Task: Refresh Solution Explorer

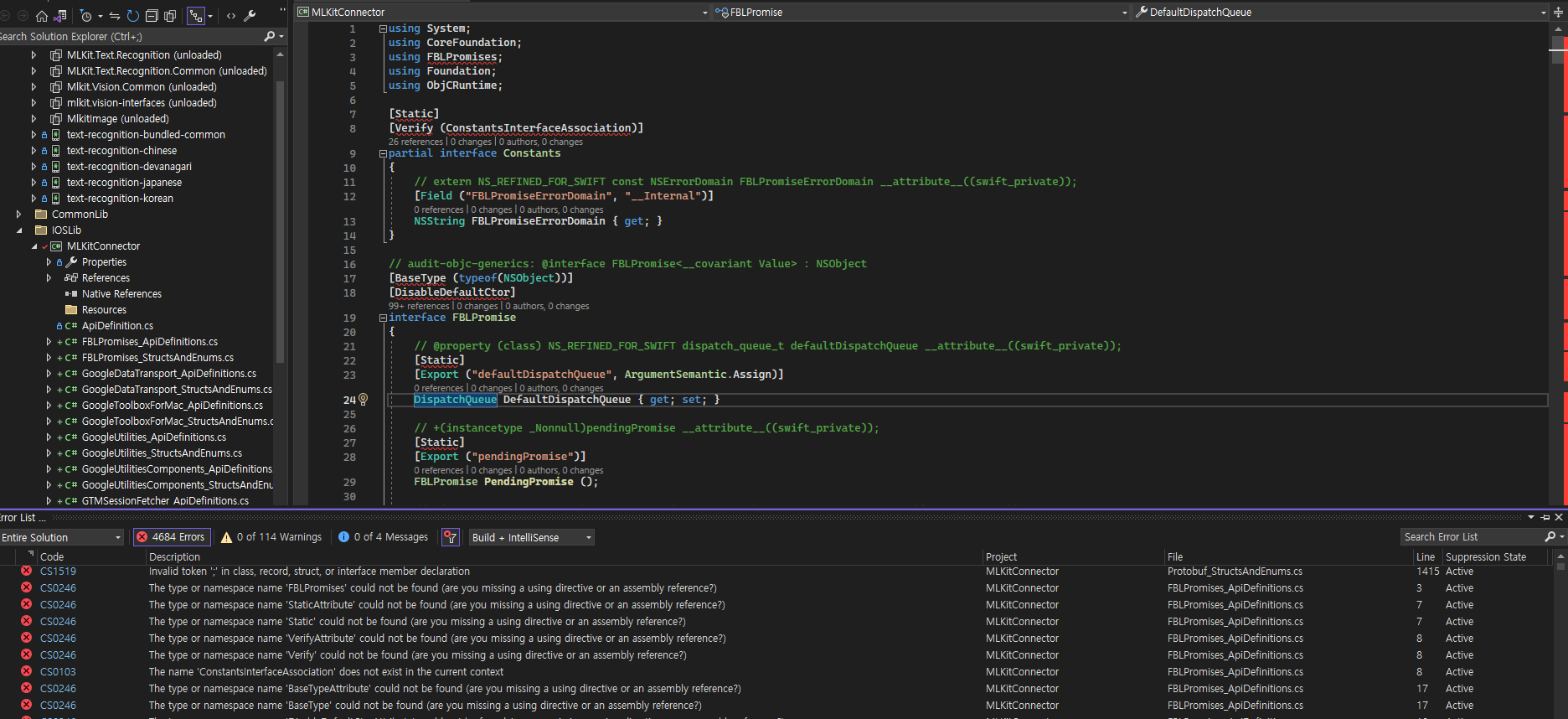Action: tap(133, 16)
